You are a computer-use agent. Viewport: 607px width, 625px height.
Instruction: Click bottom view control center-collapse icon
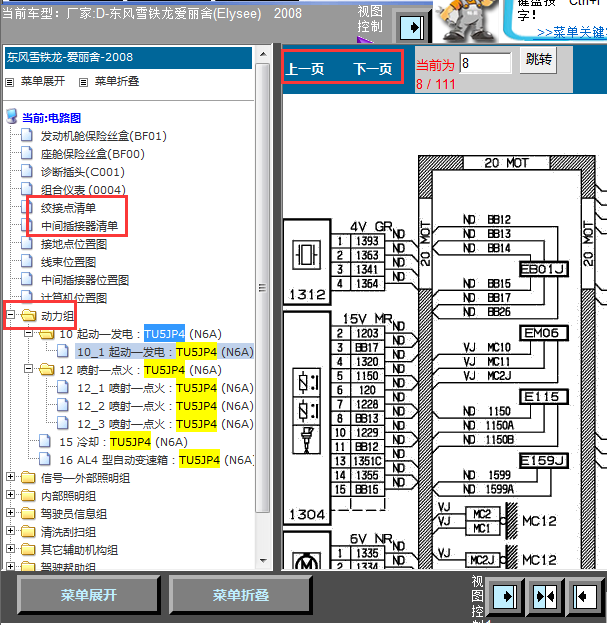545,597
